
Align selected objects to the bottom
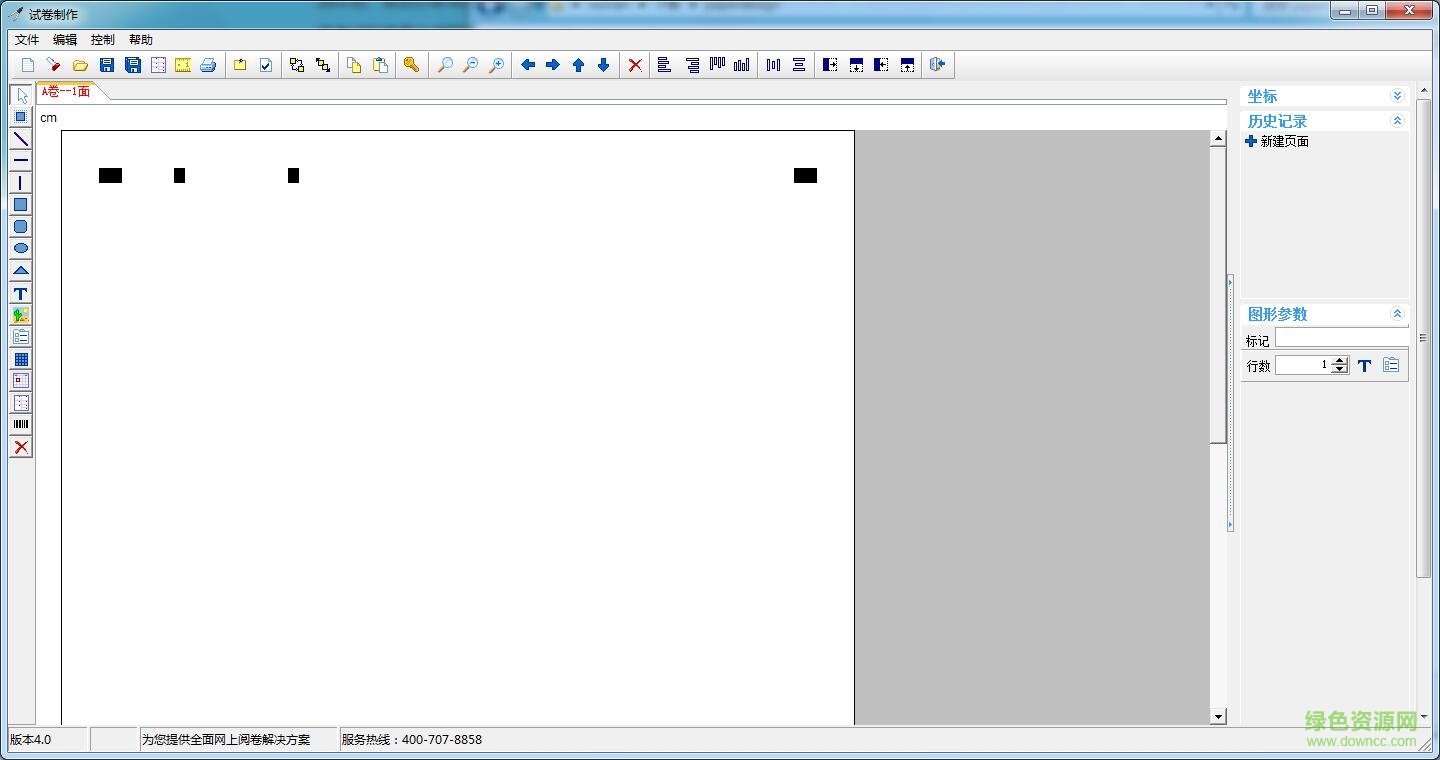tap(741, 65)
